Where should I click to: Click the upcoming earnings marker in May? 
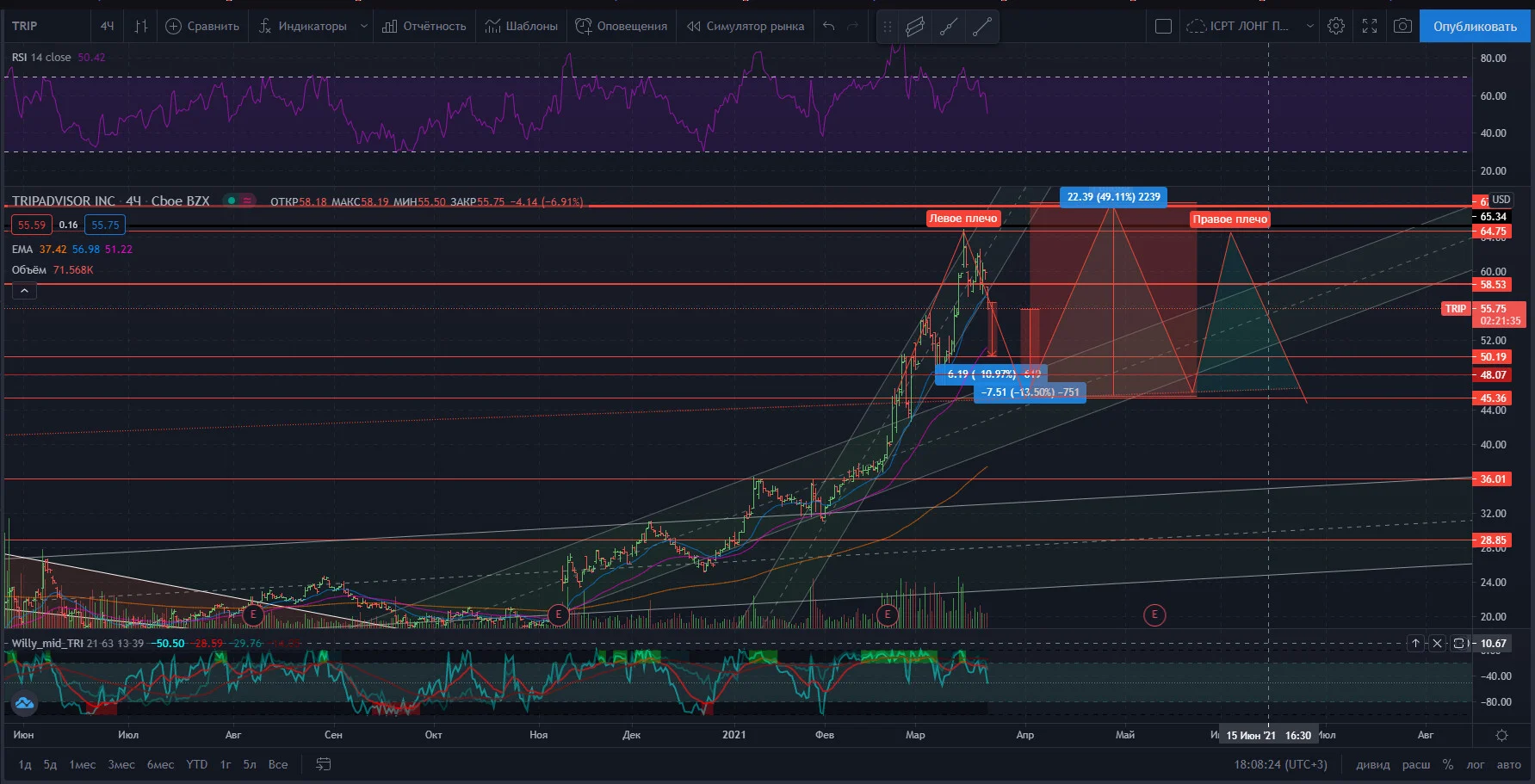pos(1154,614)
